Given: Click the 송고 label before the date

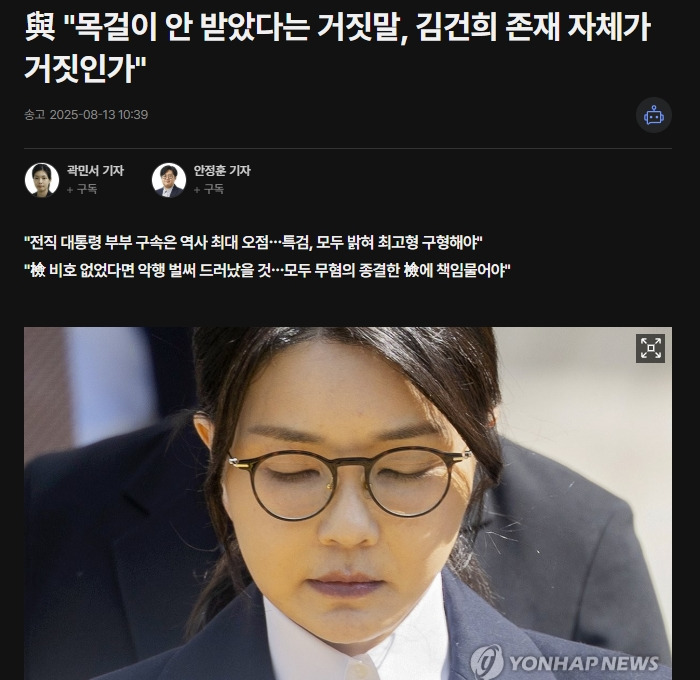Looking at the screenshot, I should 35,115.
